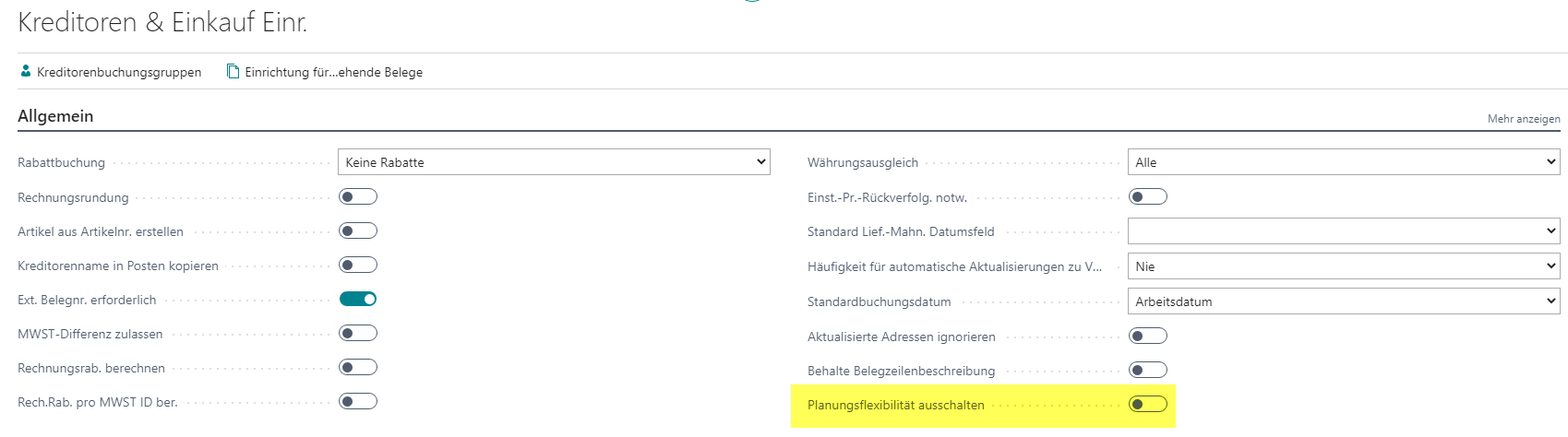
Task: Toggle Aktualisierte Adressen ignorieren
Action: 1148,336
